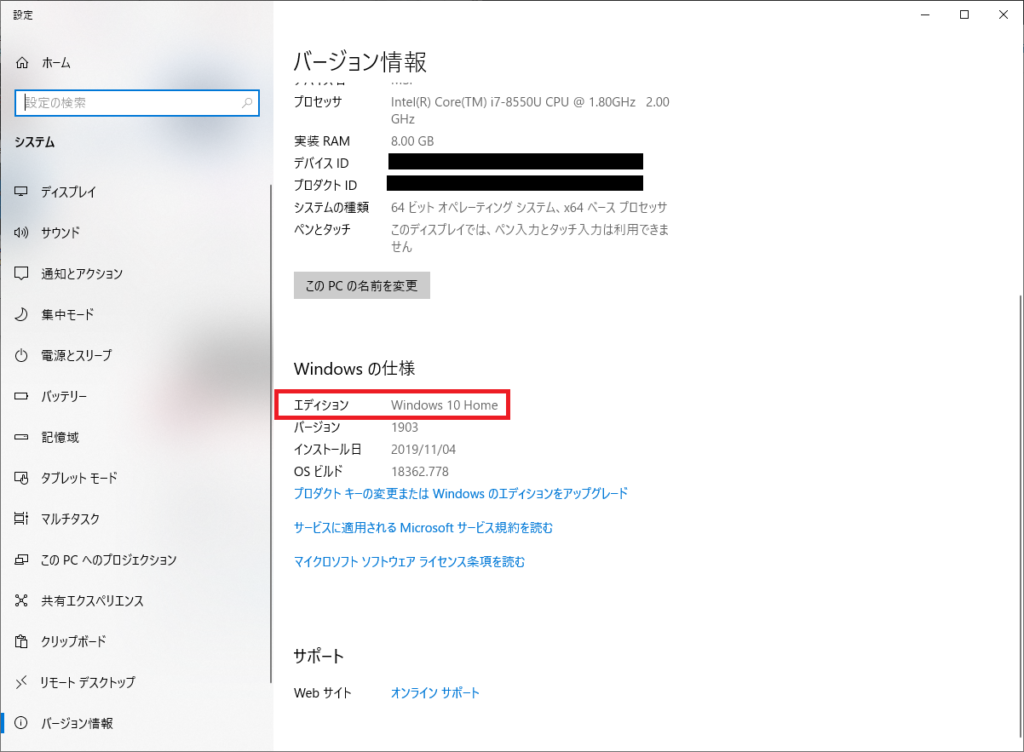Click version value 1903
This screenshot has width=1024, height=752.
tap(404, 427)
